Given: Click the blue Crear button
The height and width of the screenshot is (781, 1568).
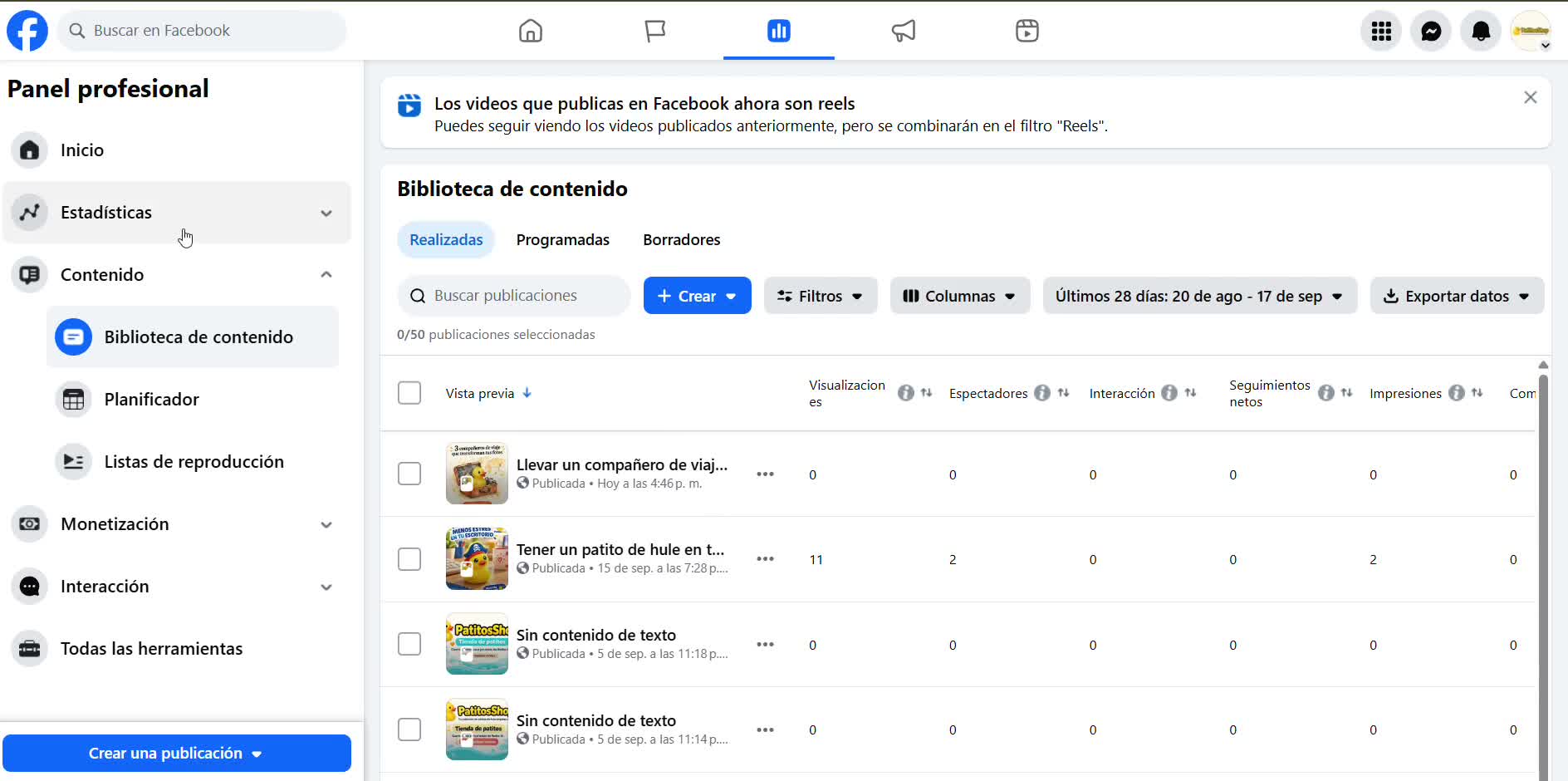Looking at the screenshot, I should 698,296.
